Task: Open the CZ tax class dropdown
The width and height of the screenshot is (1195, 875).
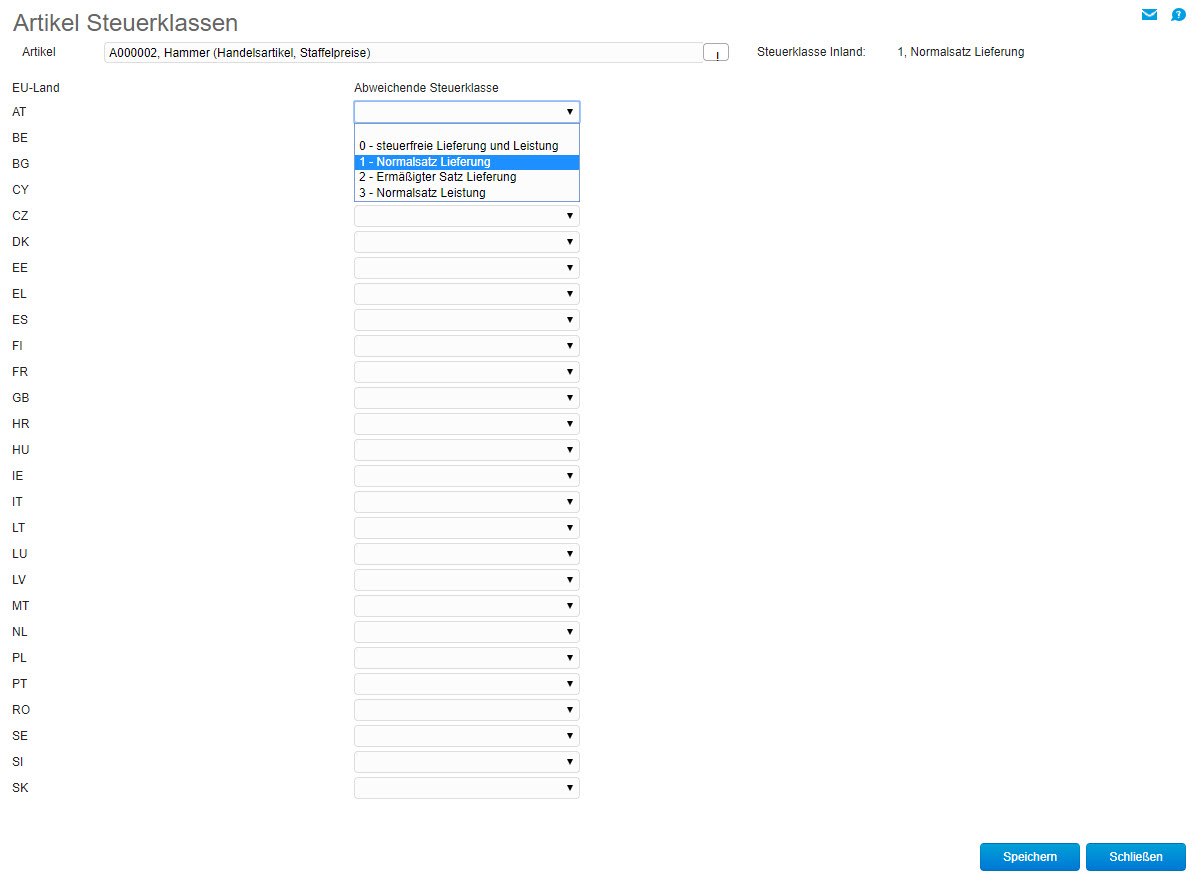Action: click(466, 216)
